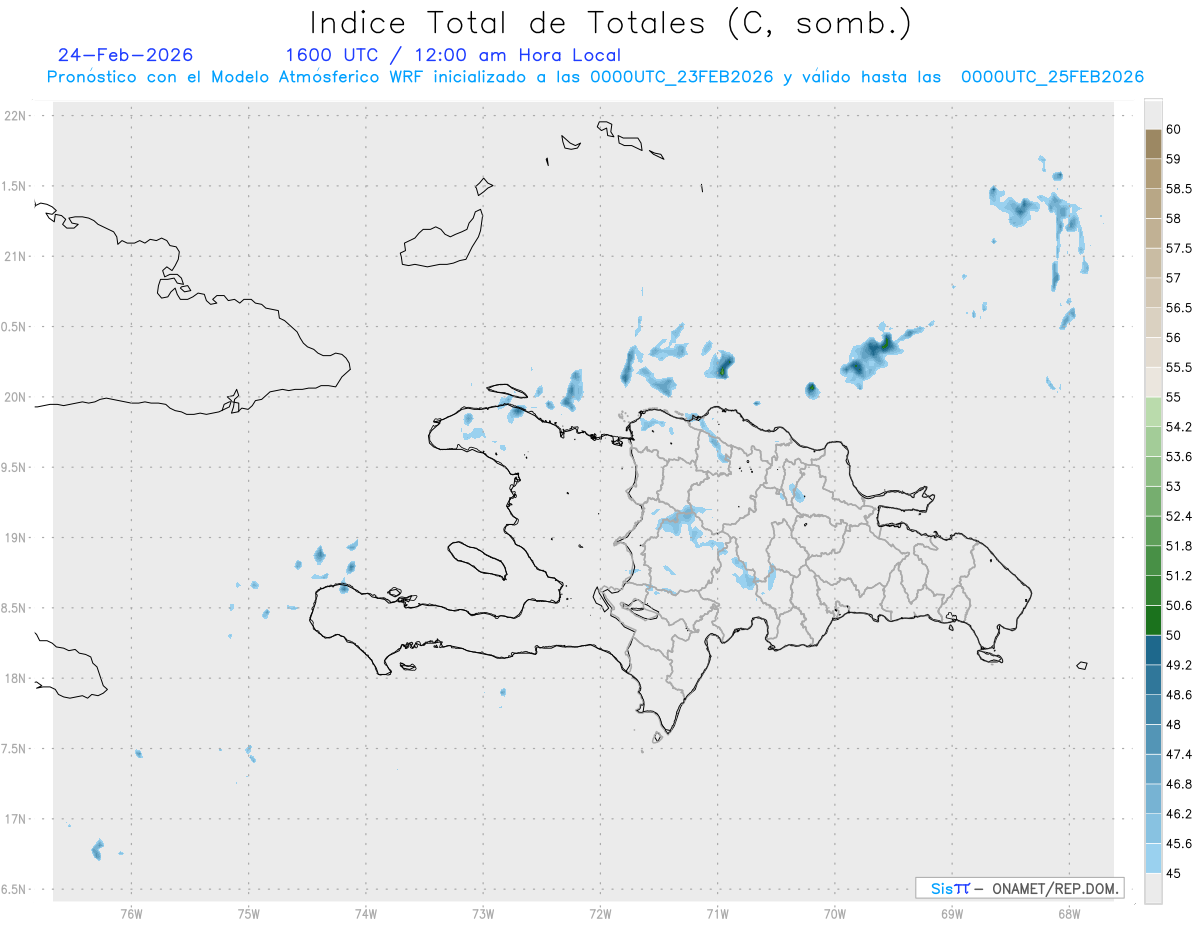1200x927 pixels.
Task: Click the '46.8' value on the color scale
Action: click(1179, 784)
